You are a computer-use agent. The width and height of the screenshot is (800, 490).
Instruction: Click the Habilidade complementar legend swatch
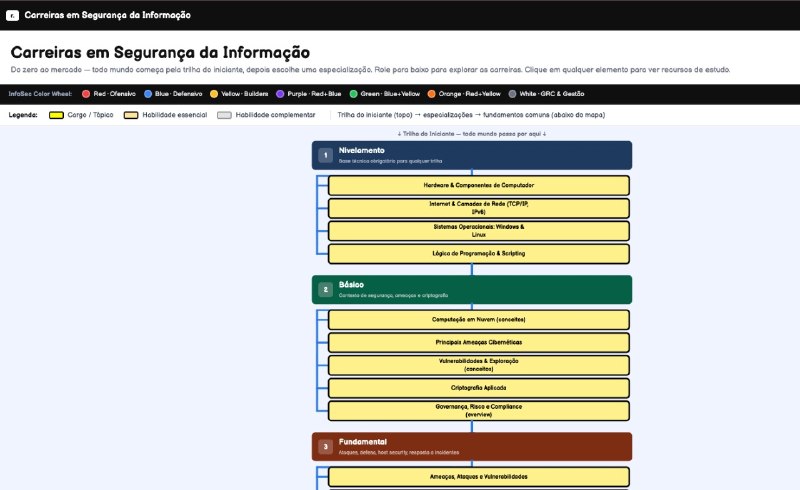224,115
